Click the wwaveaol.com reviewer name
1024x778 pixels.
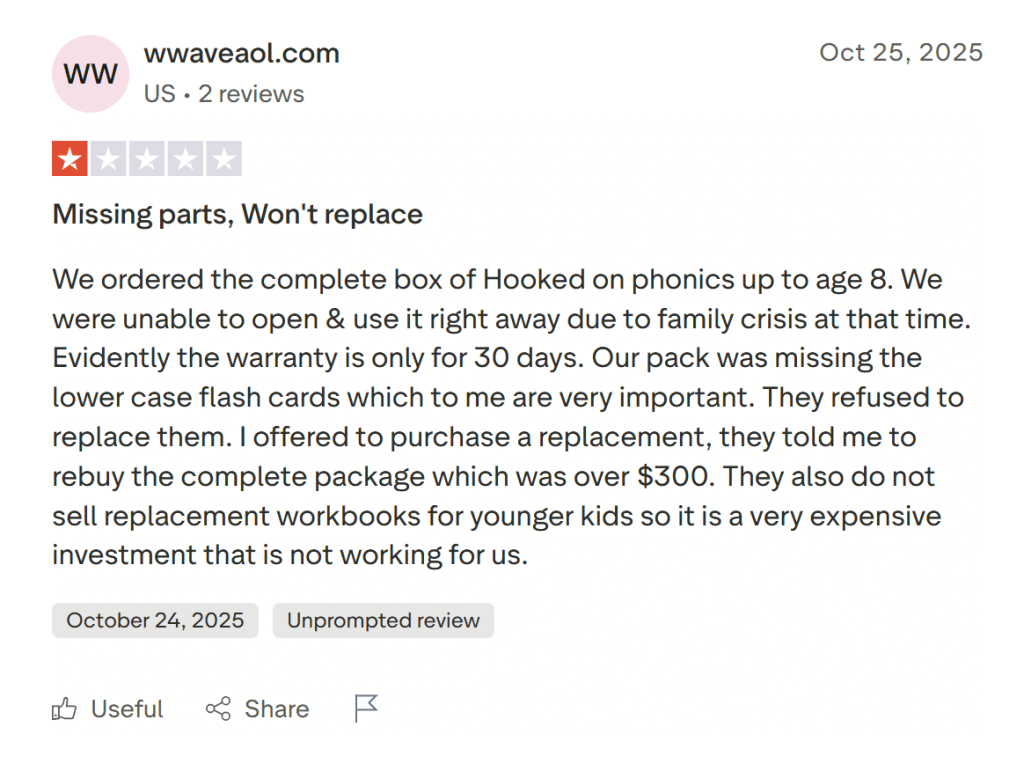pyautogui.click(x=241, y=53)
